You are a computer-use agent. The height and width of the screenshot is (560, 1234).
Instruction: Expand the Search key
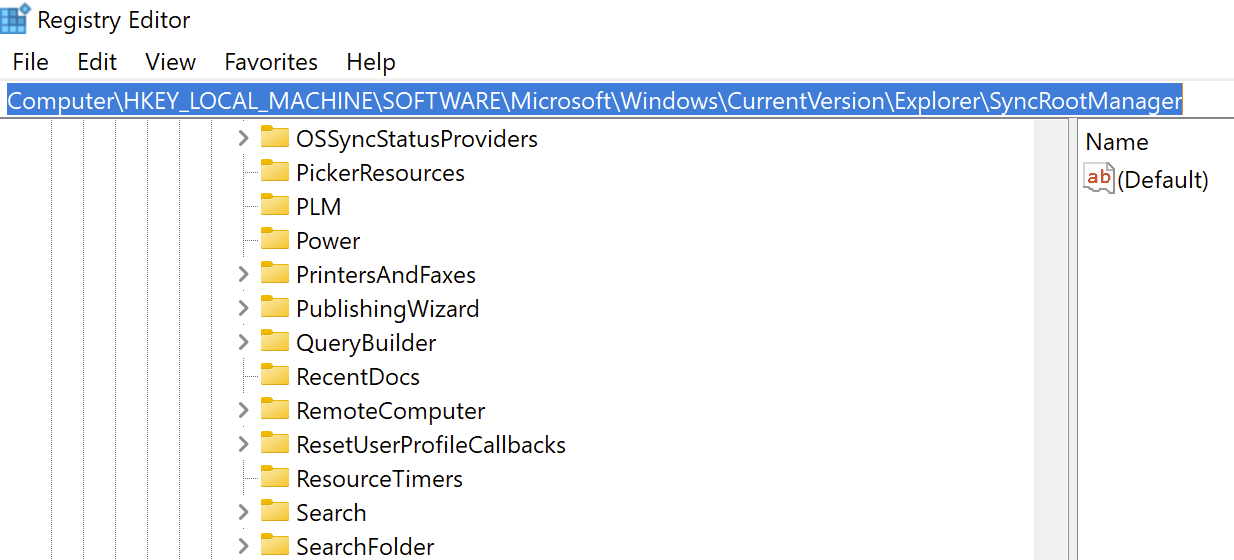click(x=243, y=512)
